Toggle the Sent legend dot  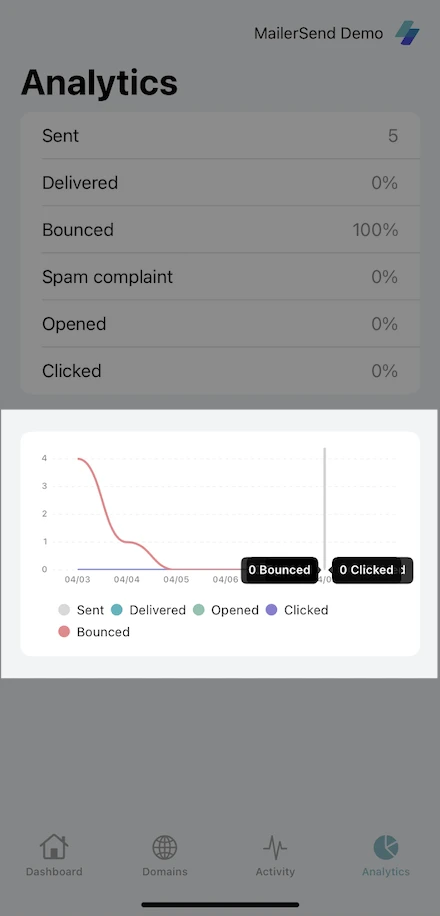pos(64,610)
